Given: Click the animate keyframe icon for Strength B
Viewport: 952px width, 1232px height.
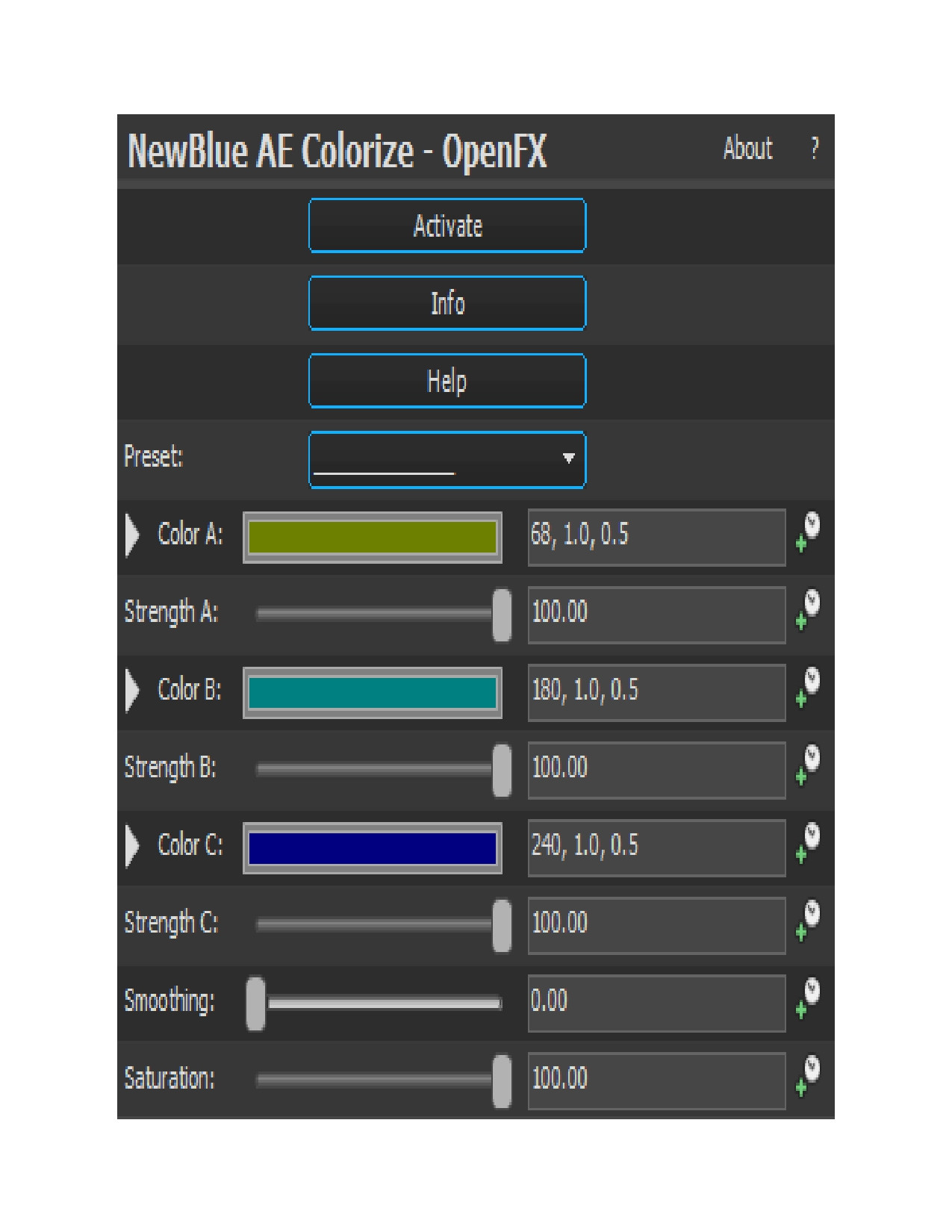Looking at the screenshot, I should pos(808,765).
